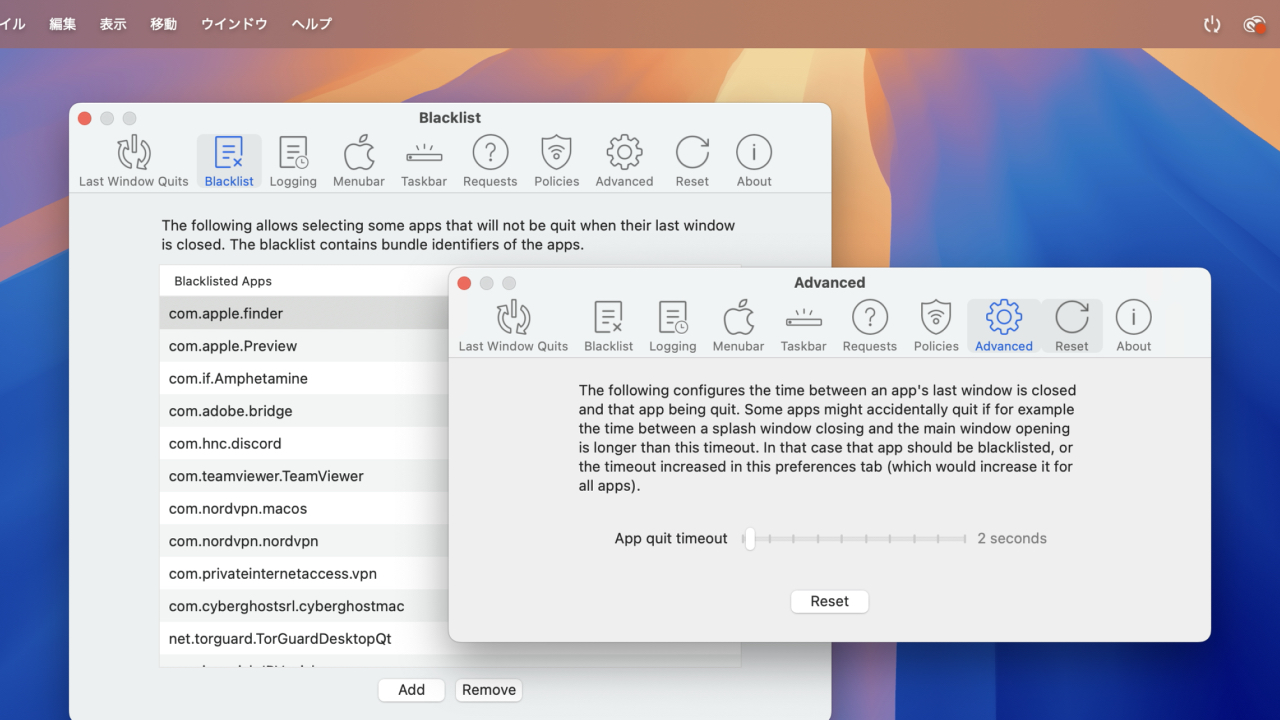Click the Blacklist window title bar
This screenshot has width=1280, height=720.
pyautogui.click(x=450, y=118)
